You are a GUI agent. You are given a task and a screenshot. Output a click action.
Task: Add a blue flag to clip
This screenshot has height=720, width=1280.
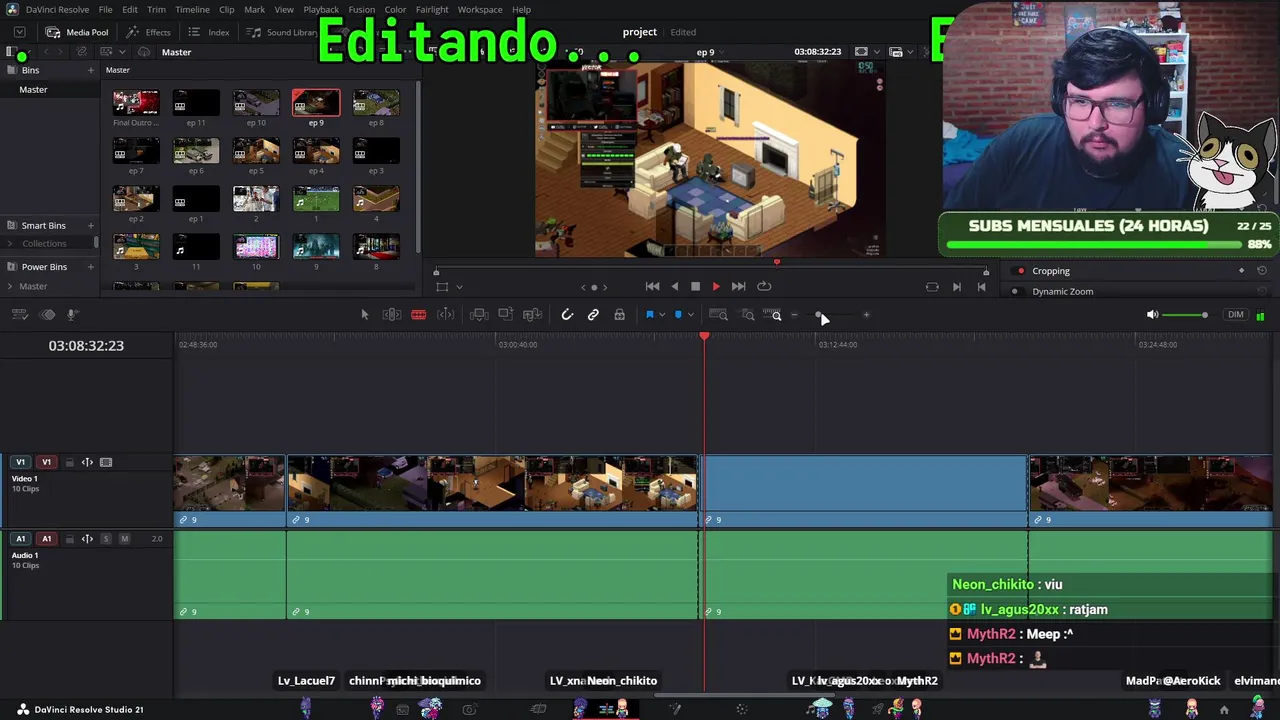pyautogui.click(x=649, y=315)
